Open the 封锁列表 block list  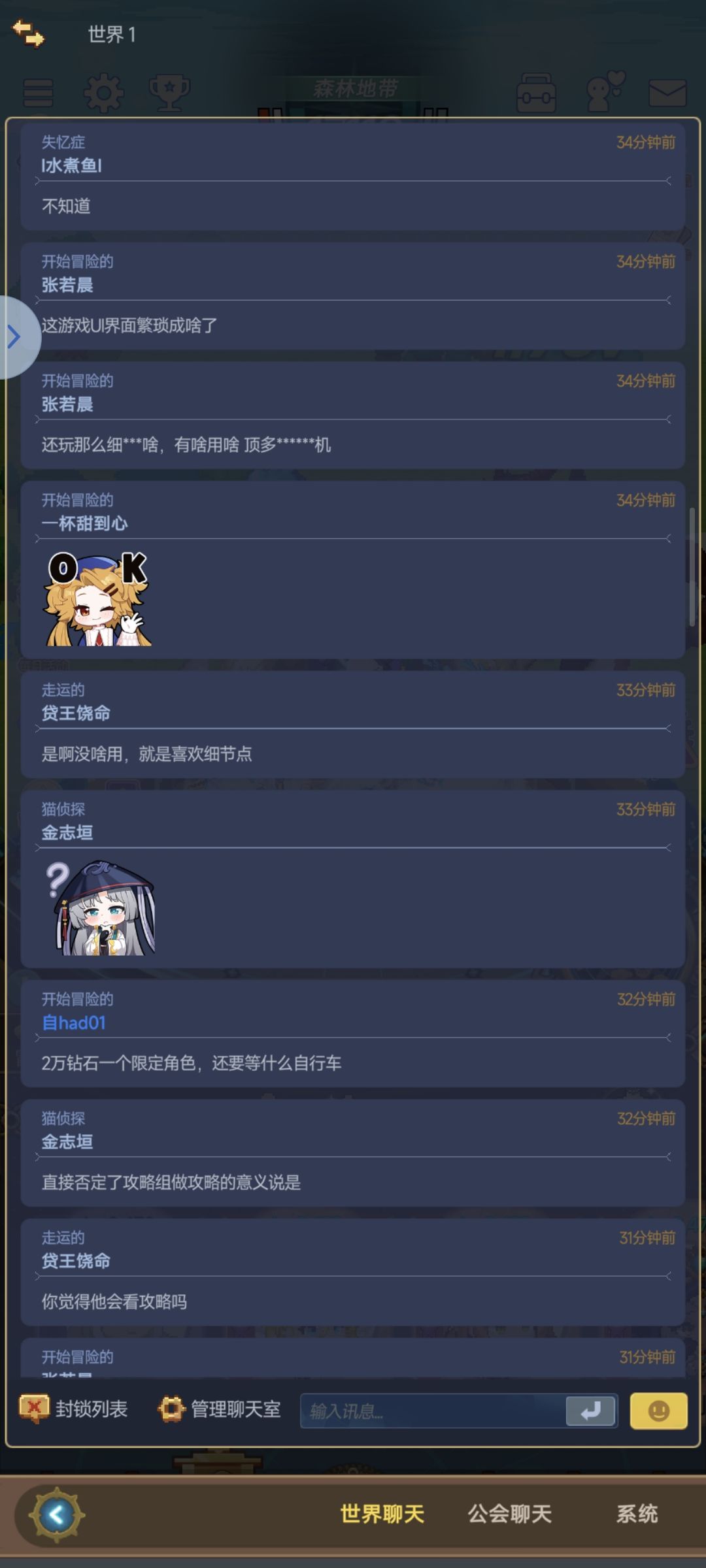click(x=73, y=1409)
